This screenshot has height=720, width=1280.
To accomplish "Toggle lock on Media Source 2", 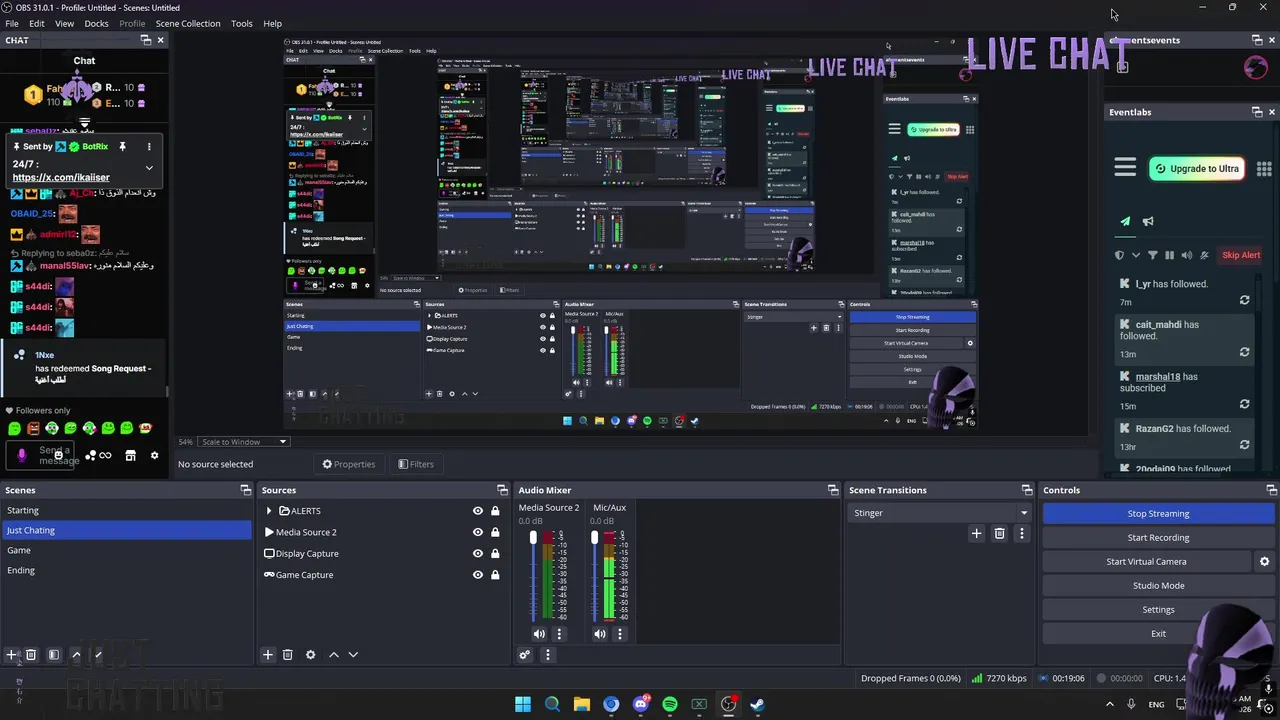I will coord(494,532).
